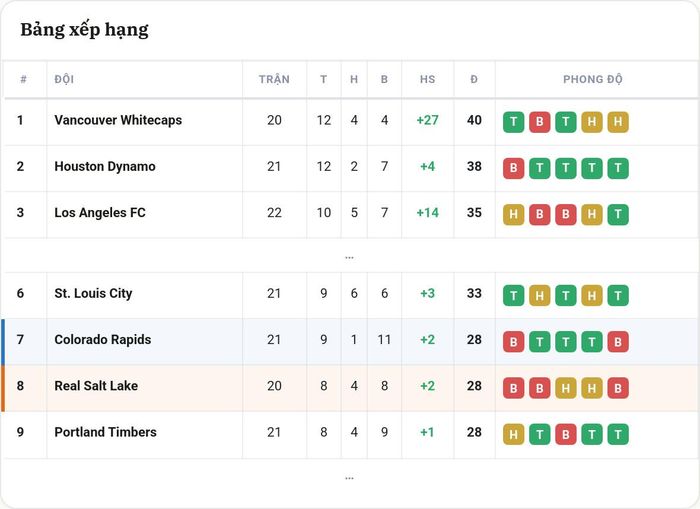Click the ĐỘI column header
The image size is (700, 509).
click(64, 79)
